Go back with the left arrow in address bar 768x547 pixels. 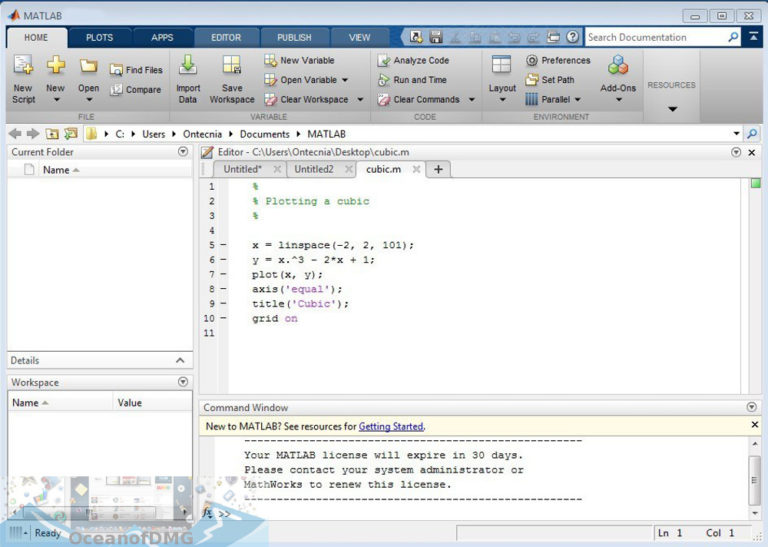15,134
